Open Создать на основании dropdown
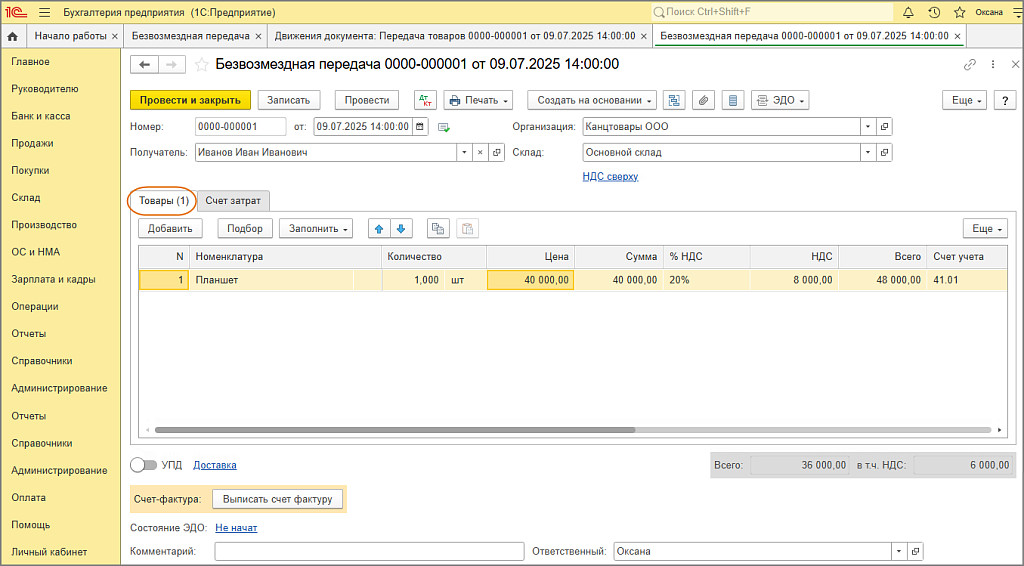Screen dimensions: 1024x566 (x=592, y=101)
